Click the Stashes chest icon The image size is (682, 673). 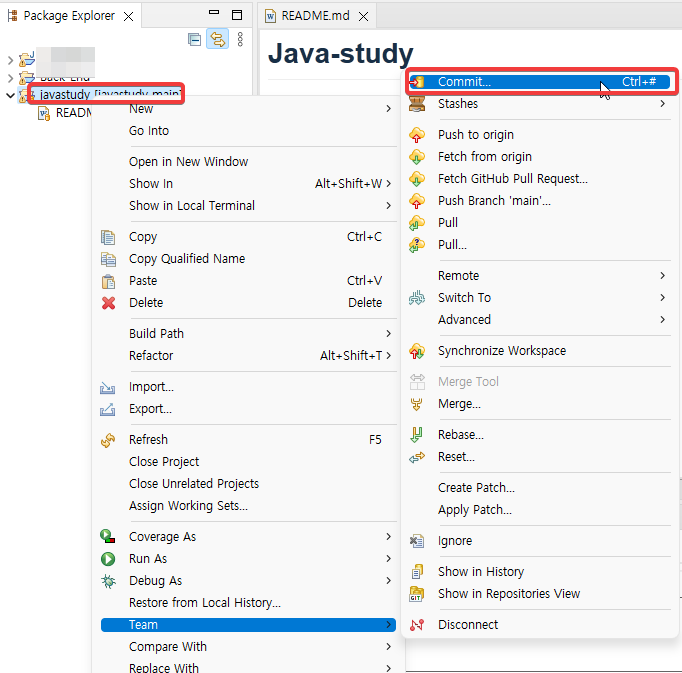417,104
